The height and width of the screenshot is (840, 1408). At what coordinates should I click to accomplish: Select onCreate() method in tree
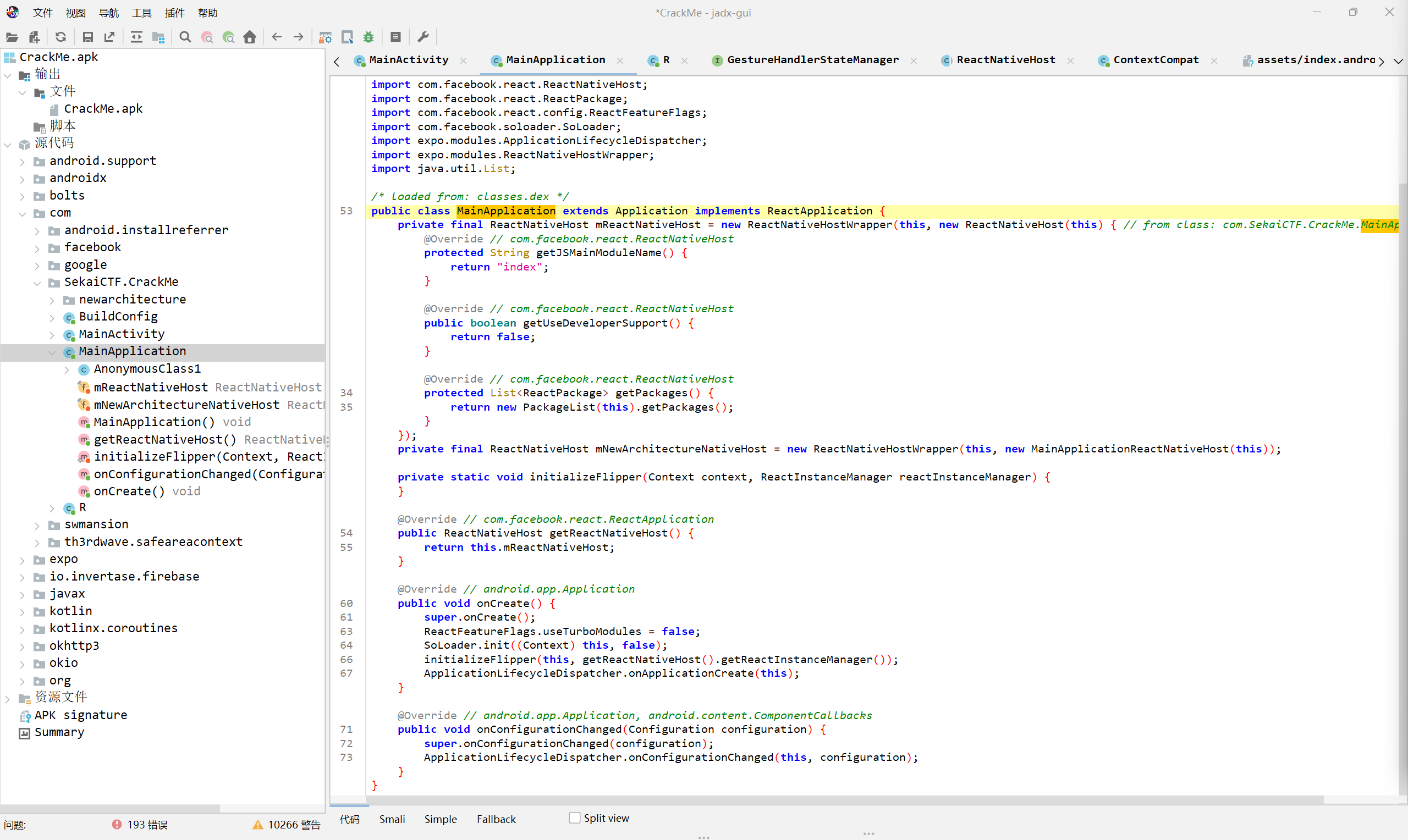(129, 491)
